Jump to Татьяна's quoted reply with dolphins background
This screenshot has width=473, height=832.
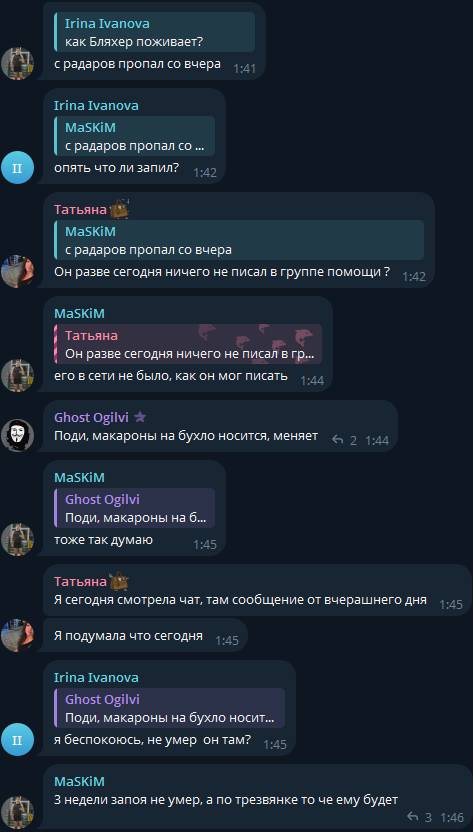click(x=188, y=344)
